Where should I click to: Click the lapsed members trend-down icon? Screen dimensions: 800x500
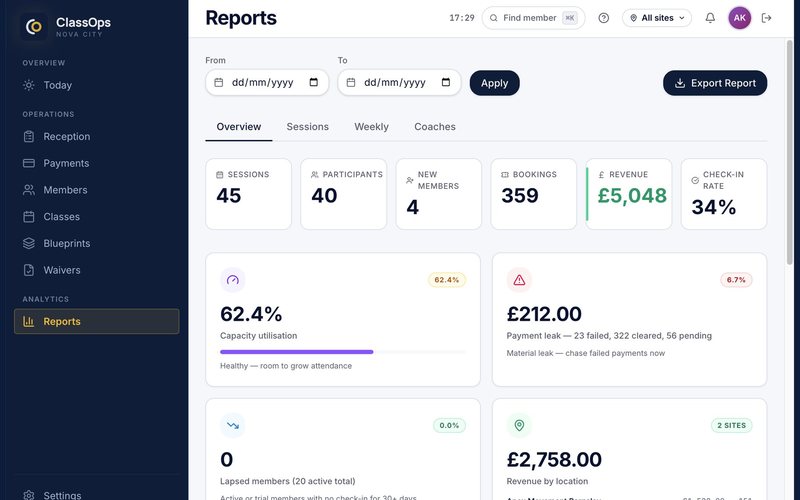click(x=233, y=425)
